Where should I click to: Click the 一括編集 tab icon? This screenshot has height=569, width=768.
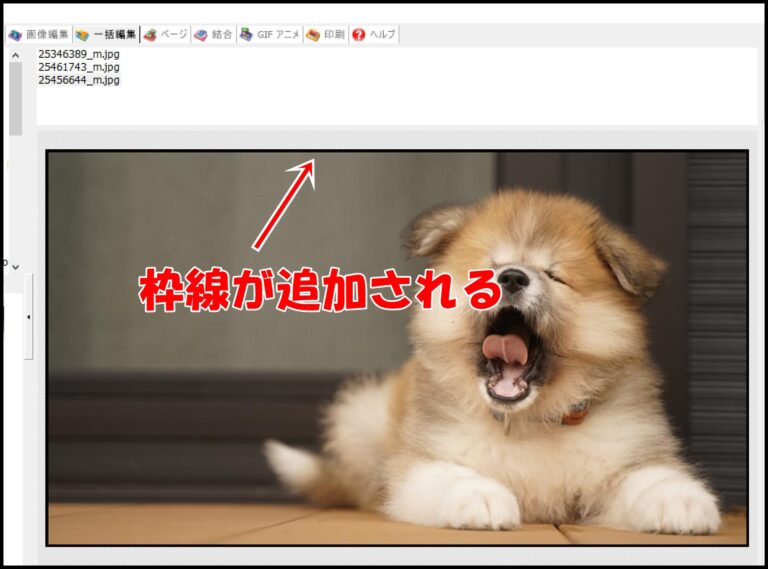[x=82, y=35]
